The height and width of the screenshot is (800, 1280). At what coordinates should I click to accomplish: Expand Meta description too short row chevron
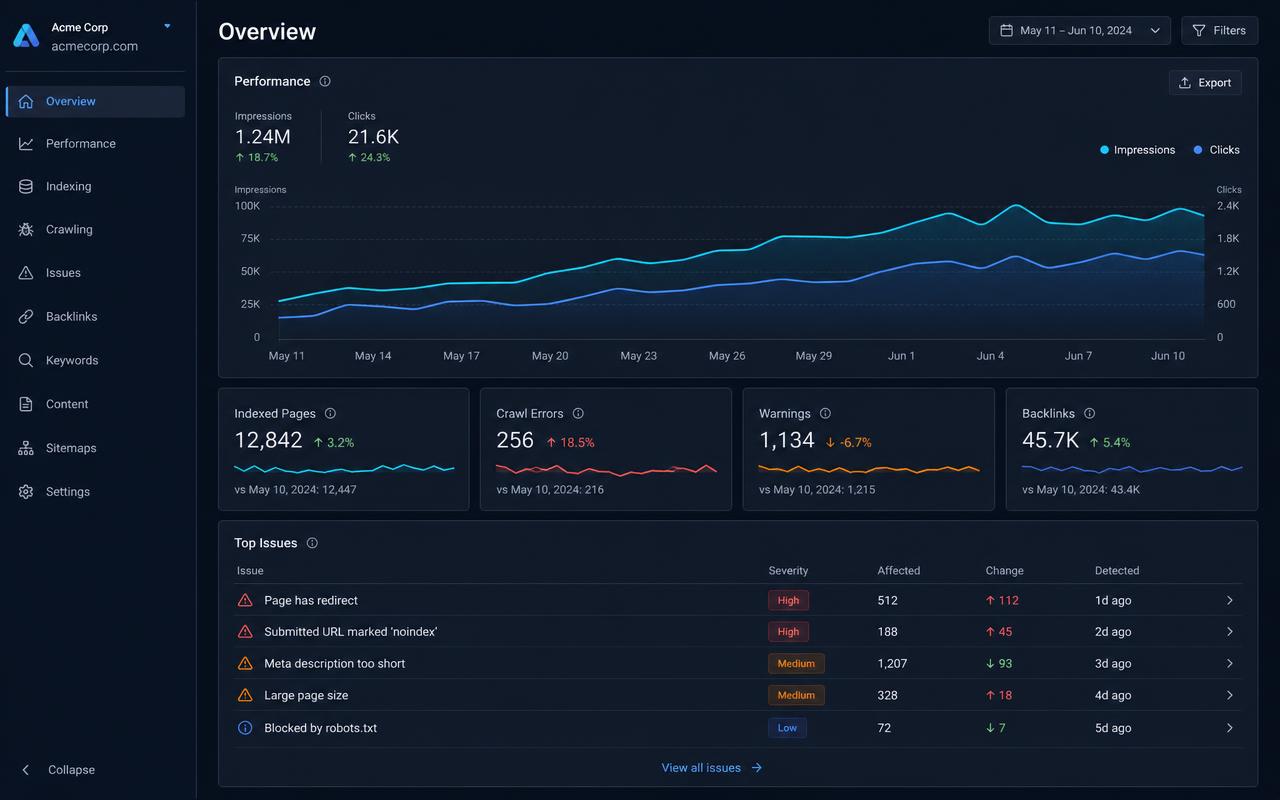(1230, 664)
